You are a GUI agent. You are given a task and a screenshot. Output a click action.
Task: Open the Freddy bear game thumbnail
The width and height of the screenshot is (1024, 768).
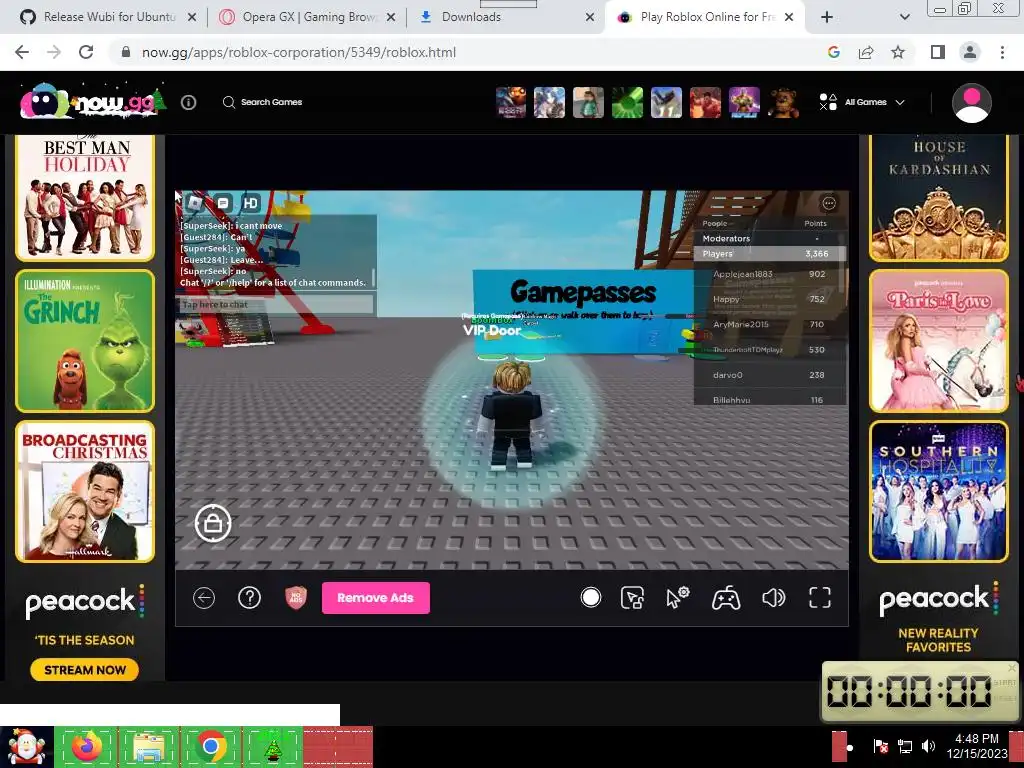(x=783, y=103)
